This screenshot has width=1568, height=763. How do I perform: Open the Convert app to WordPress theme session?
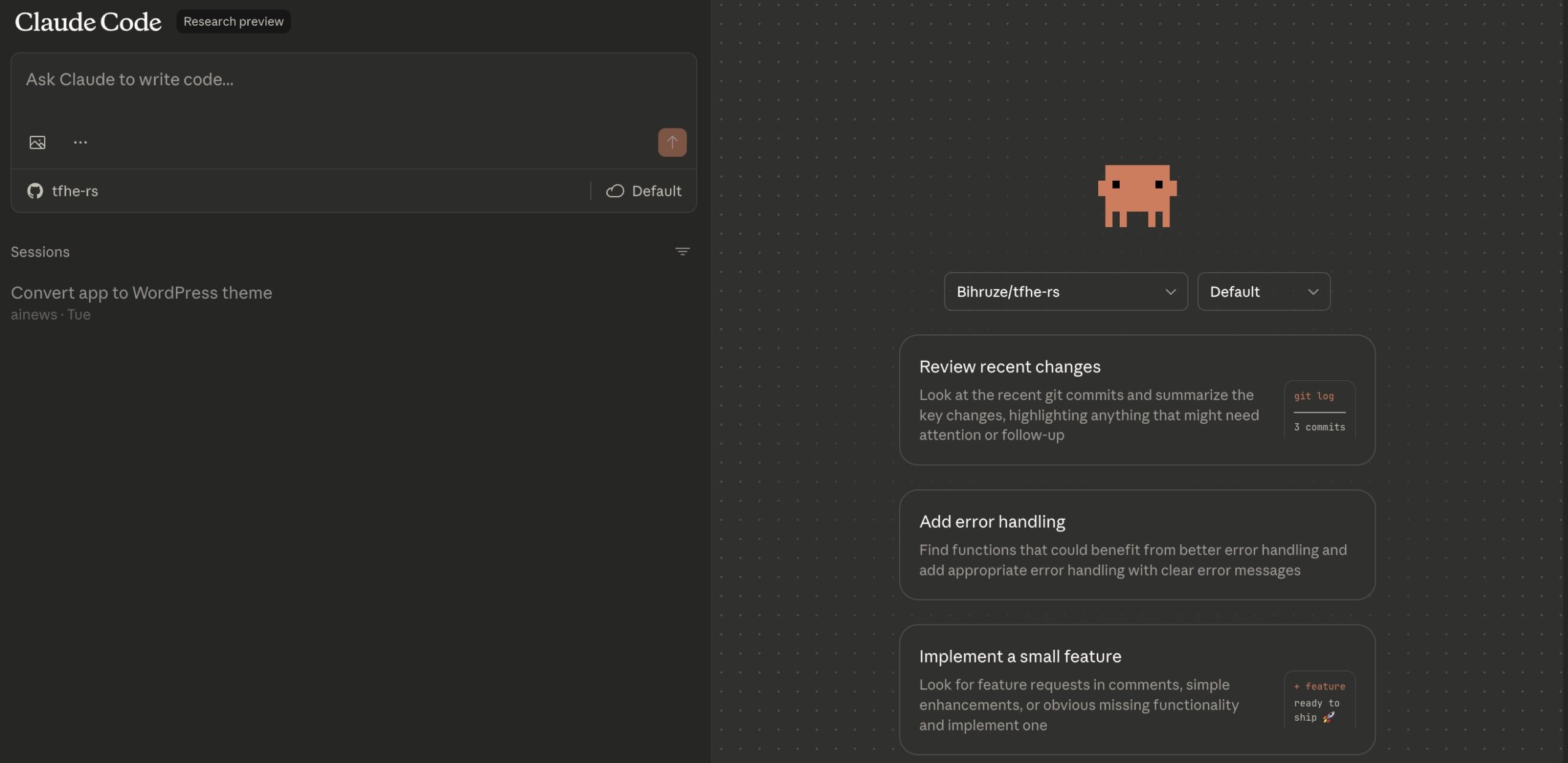141,293
